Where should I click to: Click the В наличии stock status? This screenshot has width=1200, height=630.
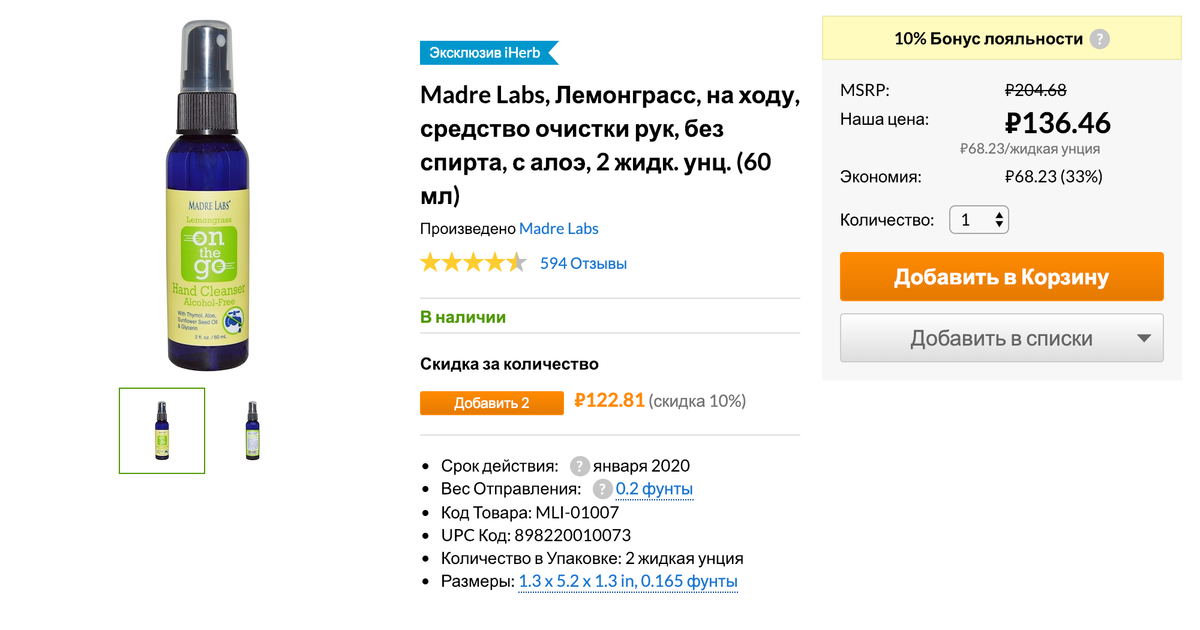463,317
